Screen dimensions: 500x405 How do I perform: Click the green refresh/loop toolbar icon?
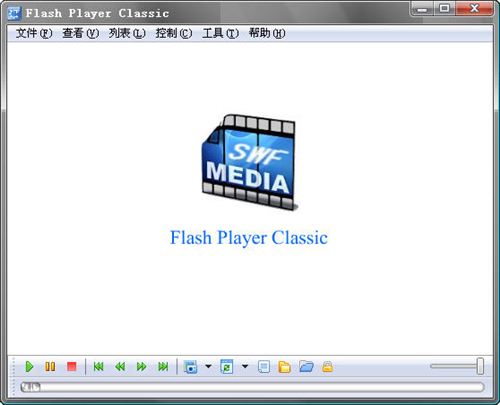tap(227, 367)
